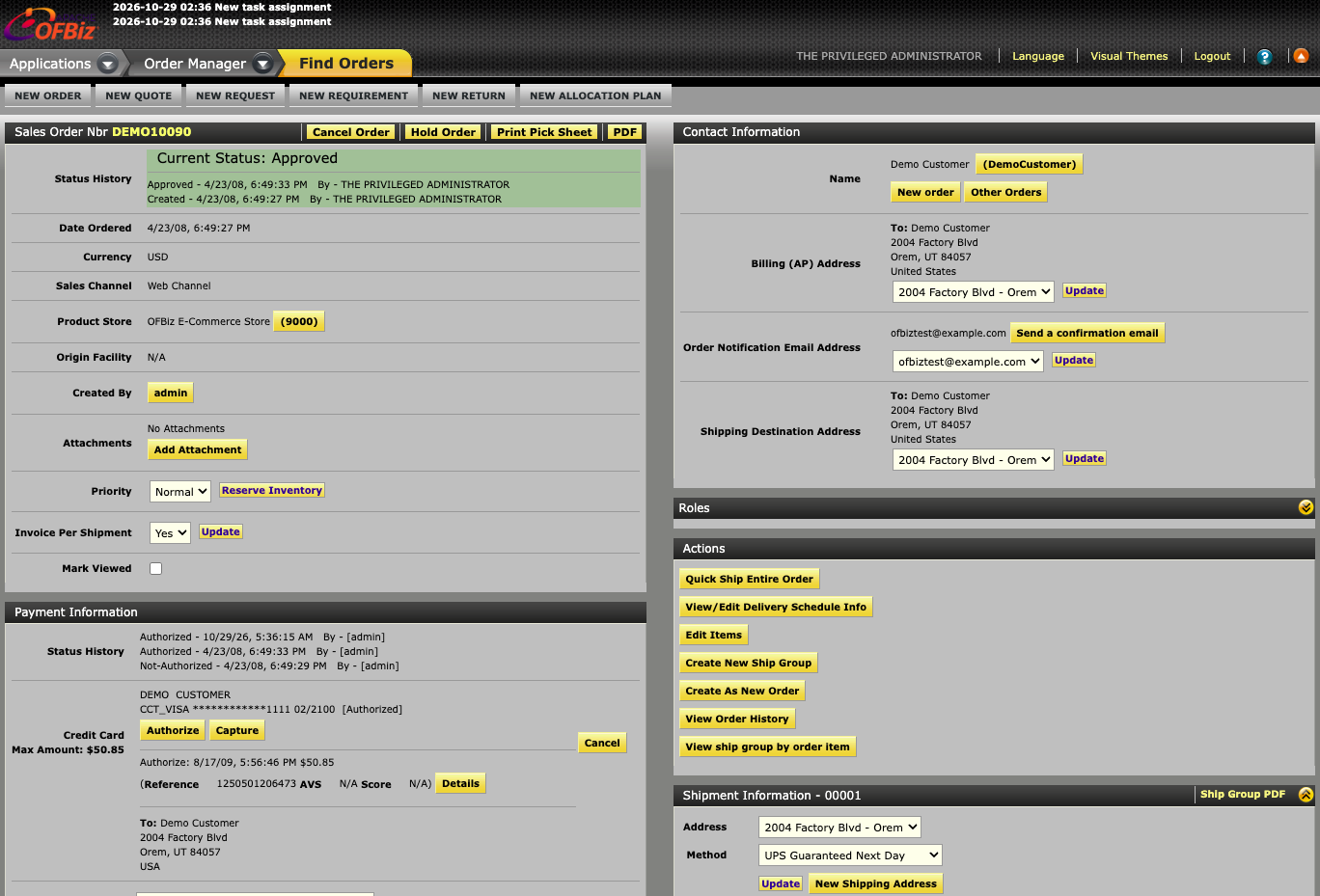
Task: Select New Order menu item
Action: click(x=48, y=95)
